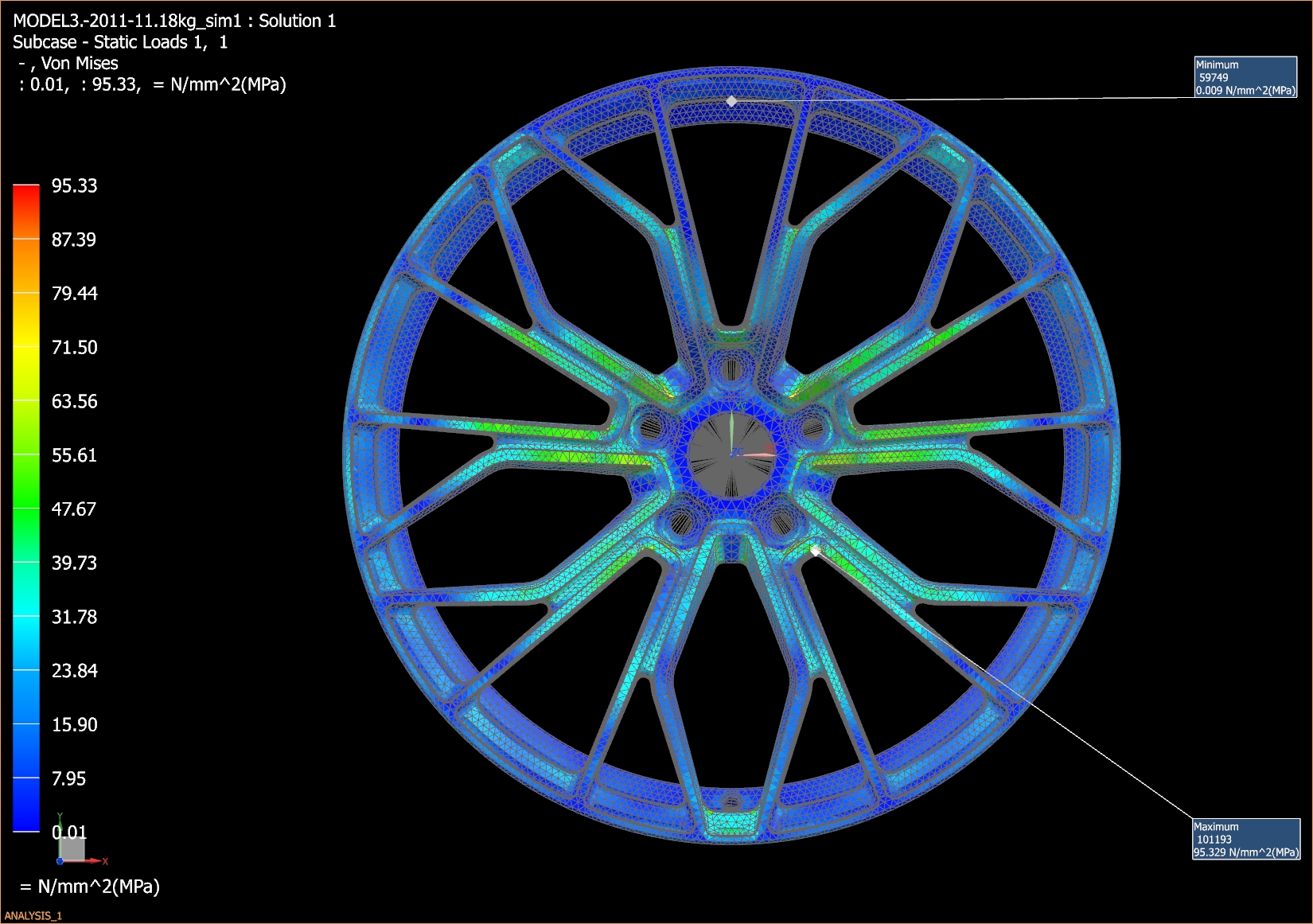Select the Minimum result marker on the rim
Viewport: 1313px width, 924px height.
(x=732, y=101)
